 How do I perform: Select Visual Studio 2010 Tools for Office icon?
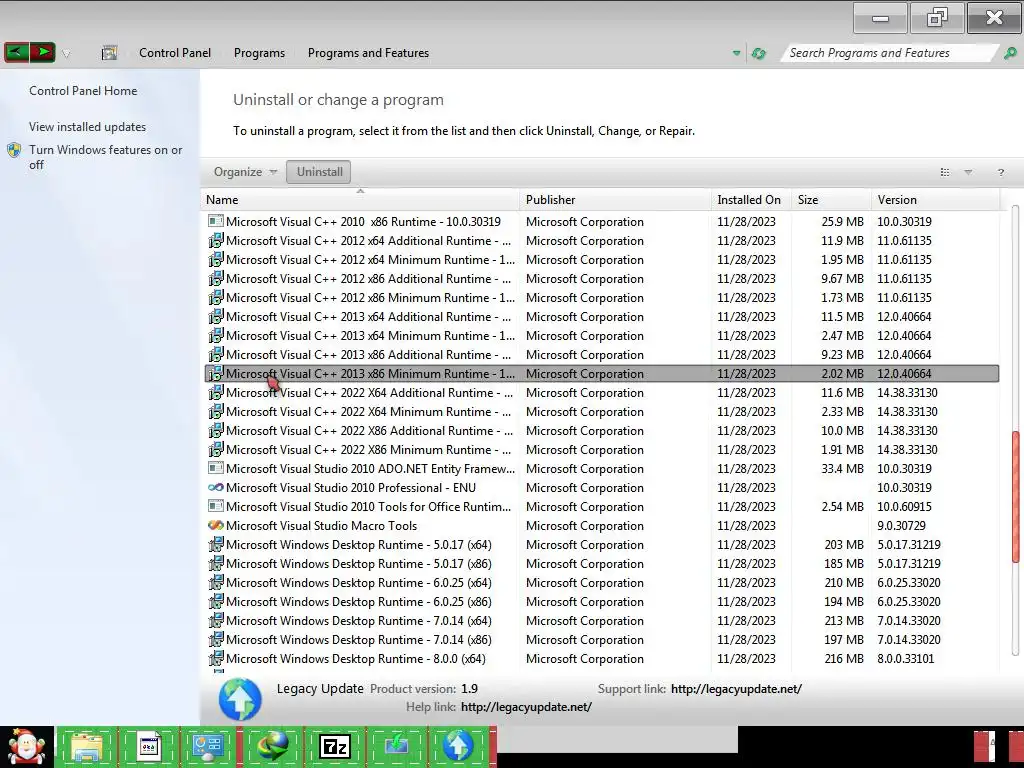tap(216, 506)
